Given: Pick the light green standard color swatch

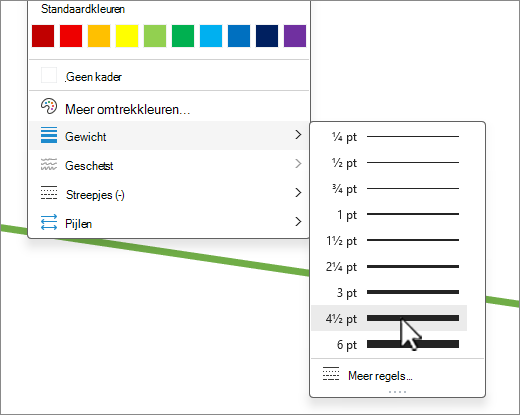Looking at the screenshot, I should pyautogui.click(x=155, y=36).
